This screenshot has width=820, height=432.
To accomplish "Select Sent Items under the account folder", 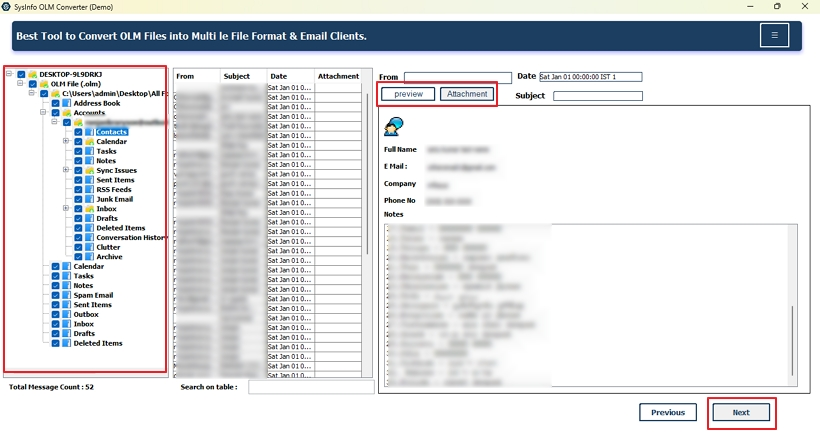I will pyautogui.click(x=115, y=180).
